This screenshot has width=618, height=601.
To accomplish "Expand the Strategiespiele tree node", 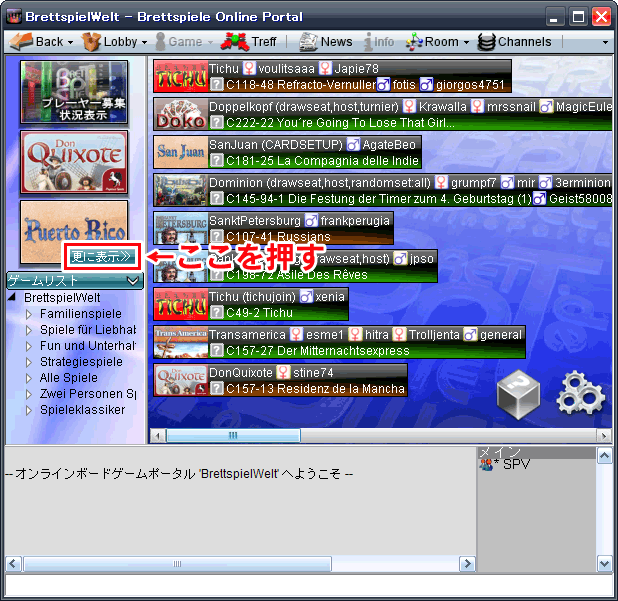I will point(28,362).
